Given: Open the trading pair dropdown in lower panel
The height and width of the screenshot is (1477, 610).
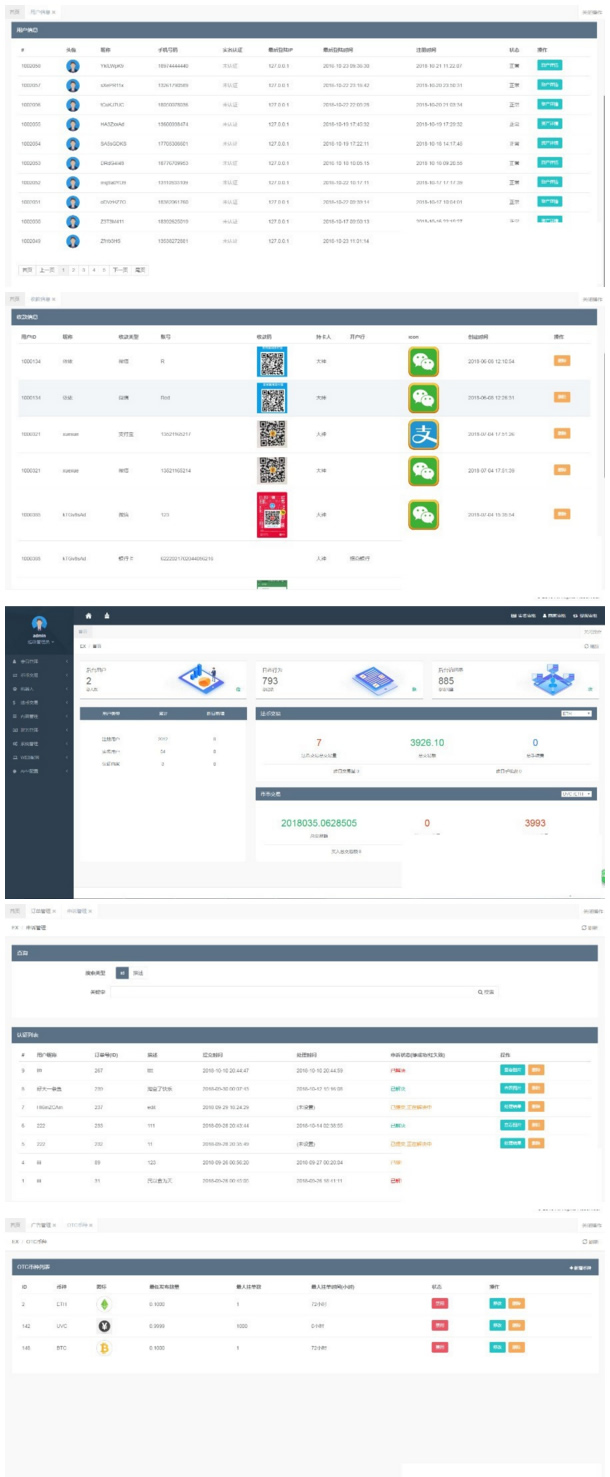Looking at the screenshot, I should point(576,765).
